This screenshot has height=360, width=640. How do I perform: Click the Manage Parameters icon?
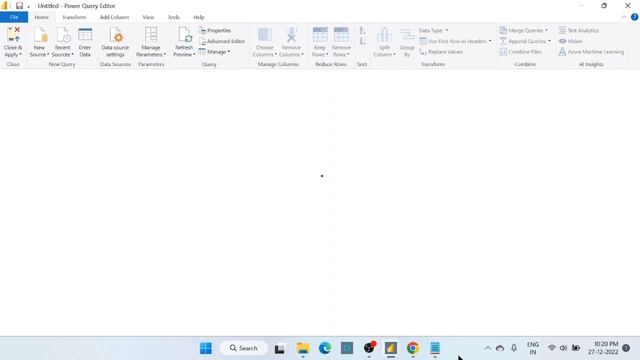(151, 35)
